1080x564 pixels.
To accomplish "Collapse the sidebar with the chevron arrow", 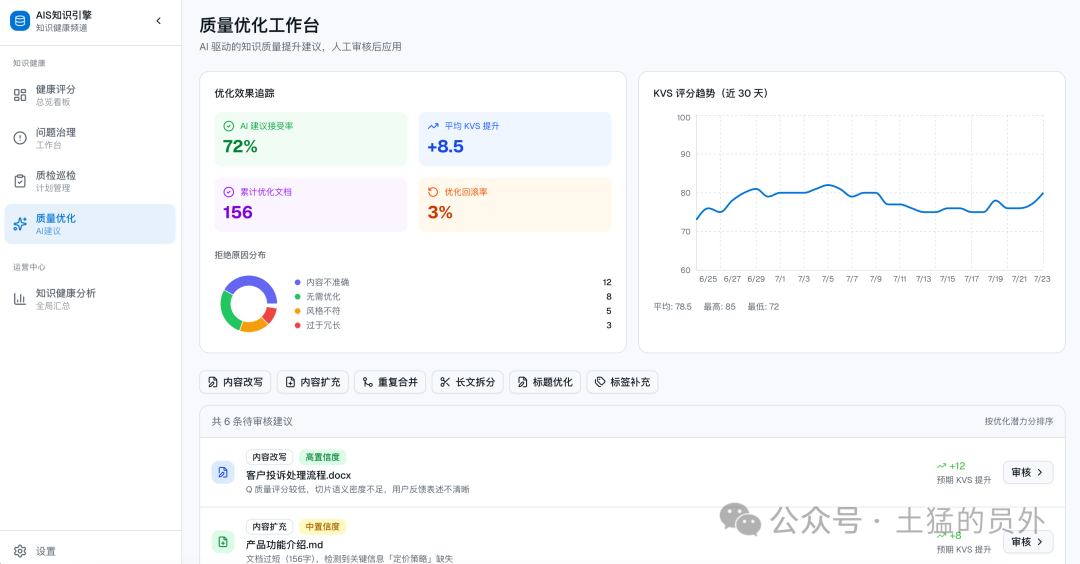I will click(158, 21).
